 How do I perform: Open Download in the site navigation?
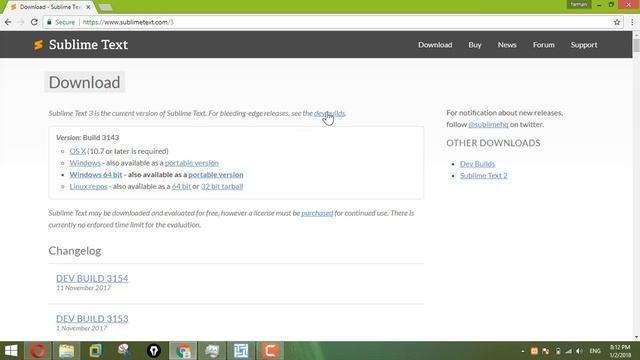click(x=435, y=44)
